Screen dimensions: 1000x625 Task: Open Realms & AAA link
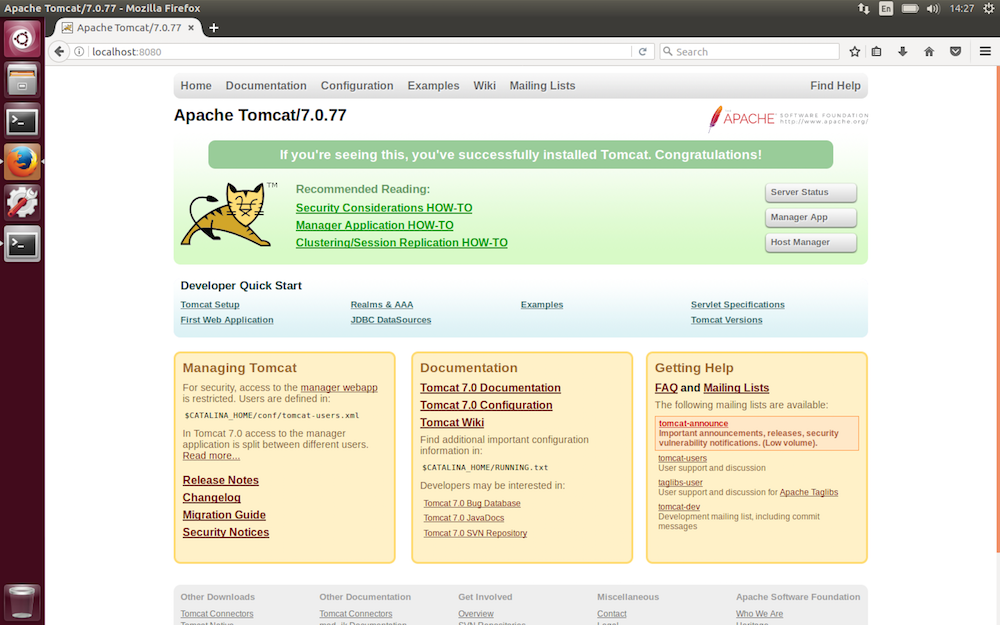(x=381, y=305)
